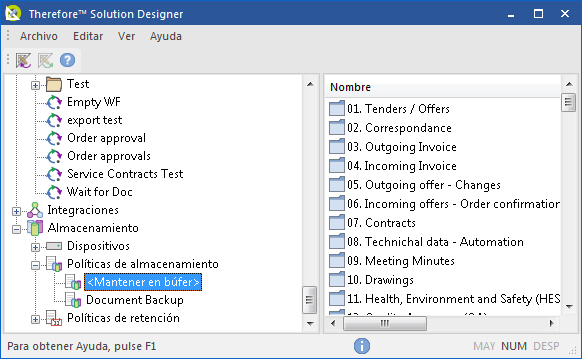
Task: Click the tree panel vertical scrollbar thumb
Action: click(309, 300)
